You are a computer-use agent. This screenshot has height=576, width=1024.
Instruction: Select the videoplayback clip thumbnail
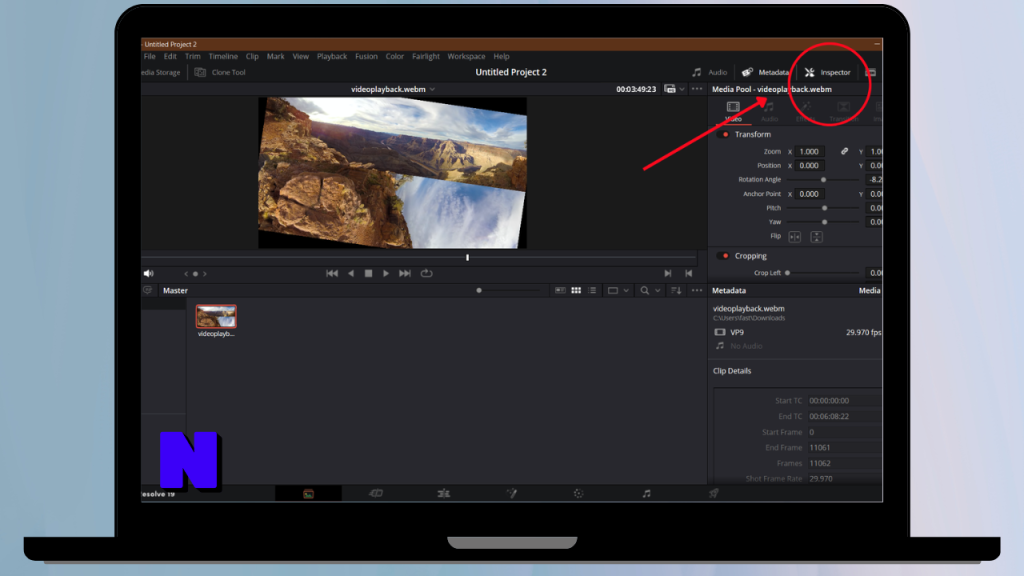tap(216, 317)
